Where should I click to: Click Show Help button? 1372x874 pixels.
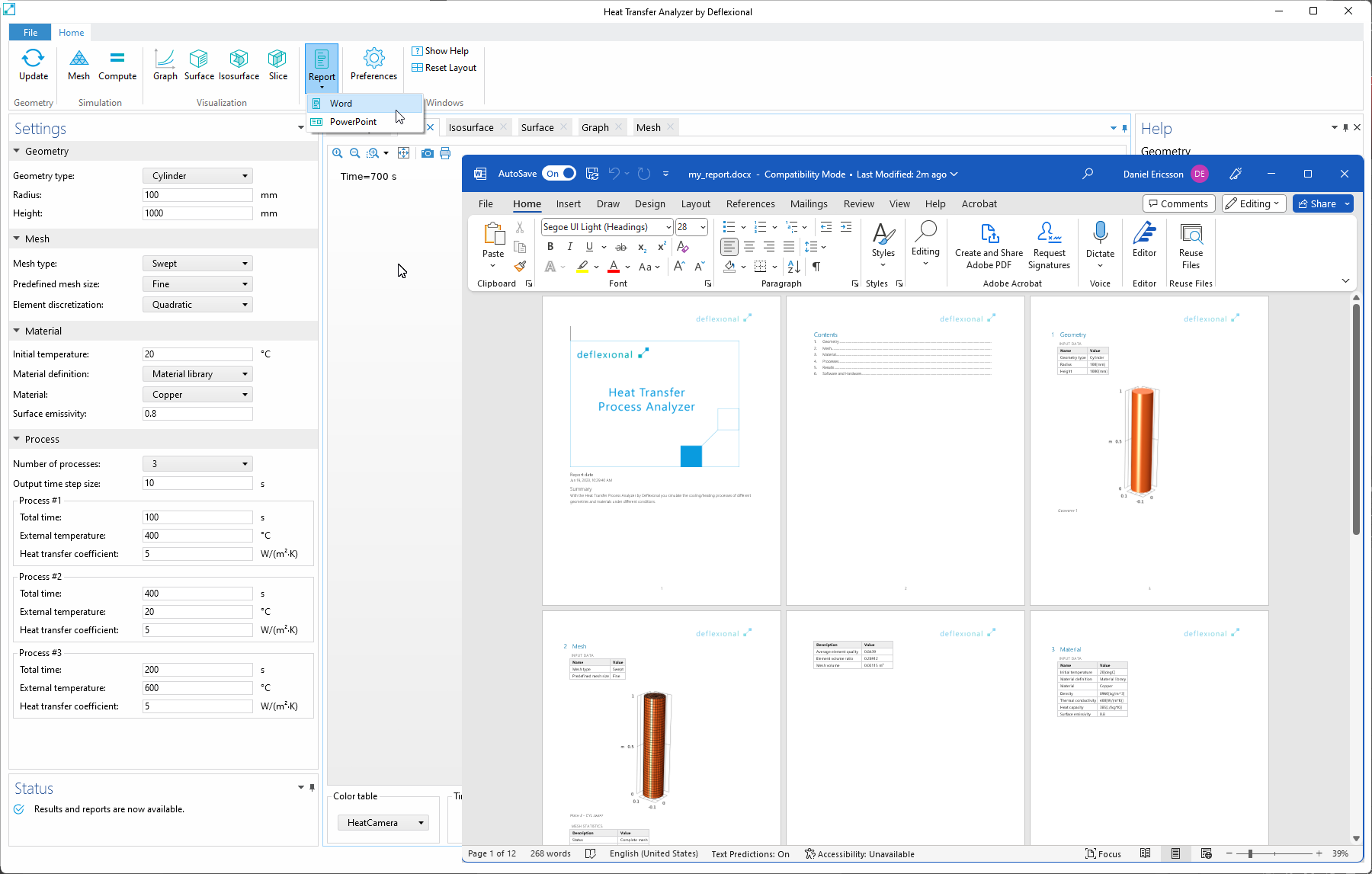(x=441, y=51)
